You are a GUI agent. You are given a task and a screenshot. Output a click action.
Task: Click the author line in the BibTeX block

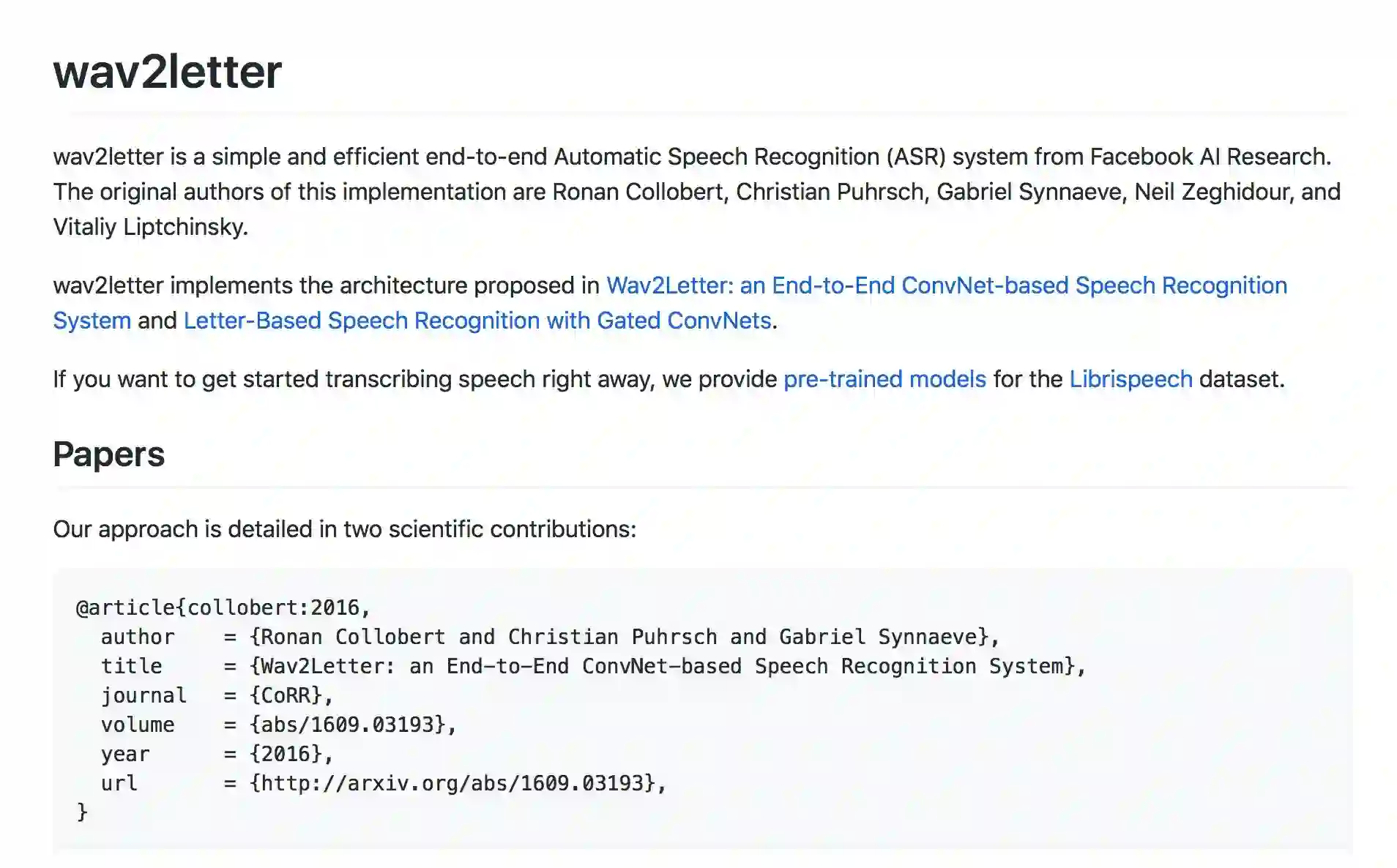coord(549,637)
